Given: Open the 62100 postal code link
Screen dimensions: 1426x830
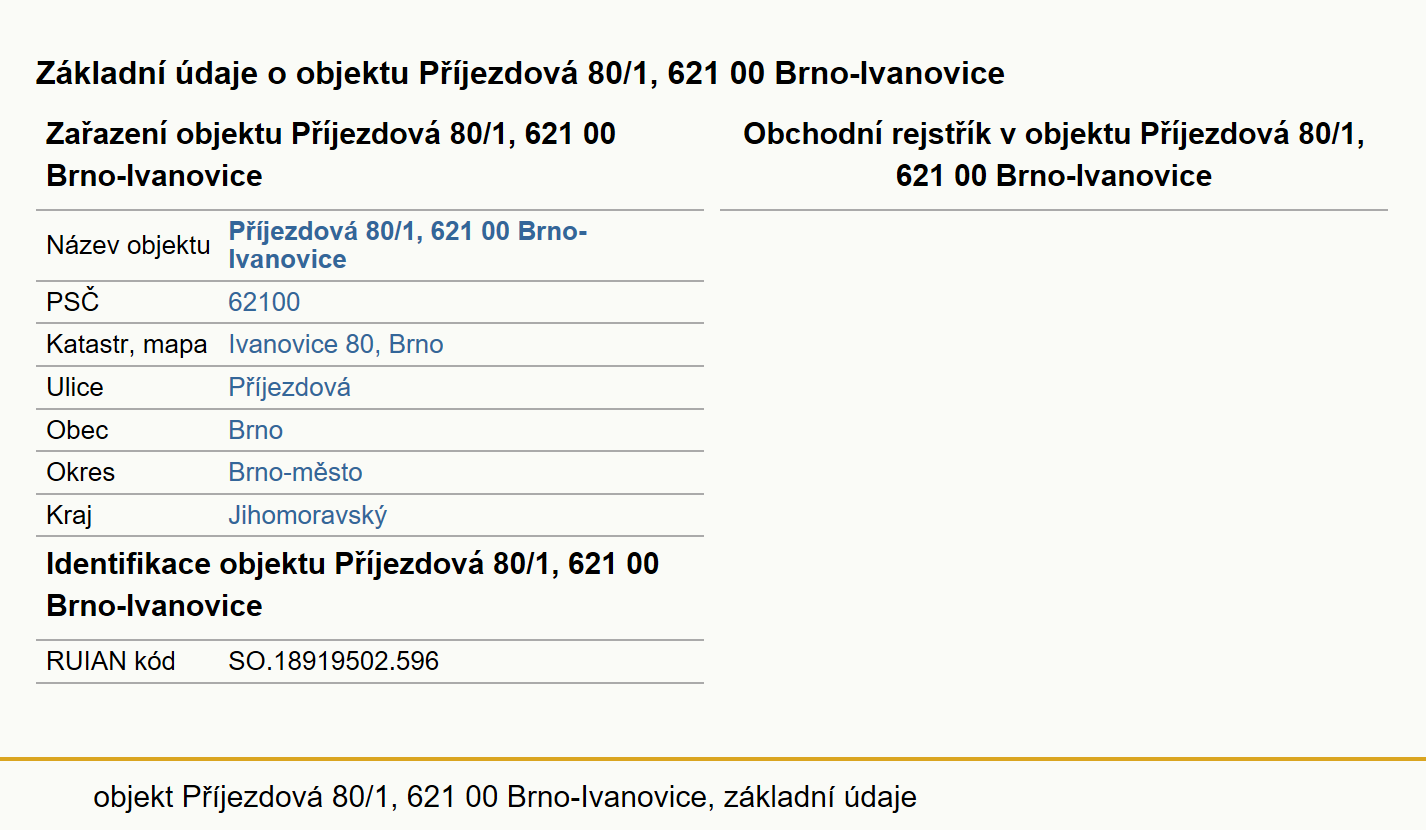Looking at the screenshot, I should (264, 302).
